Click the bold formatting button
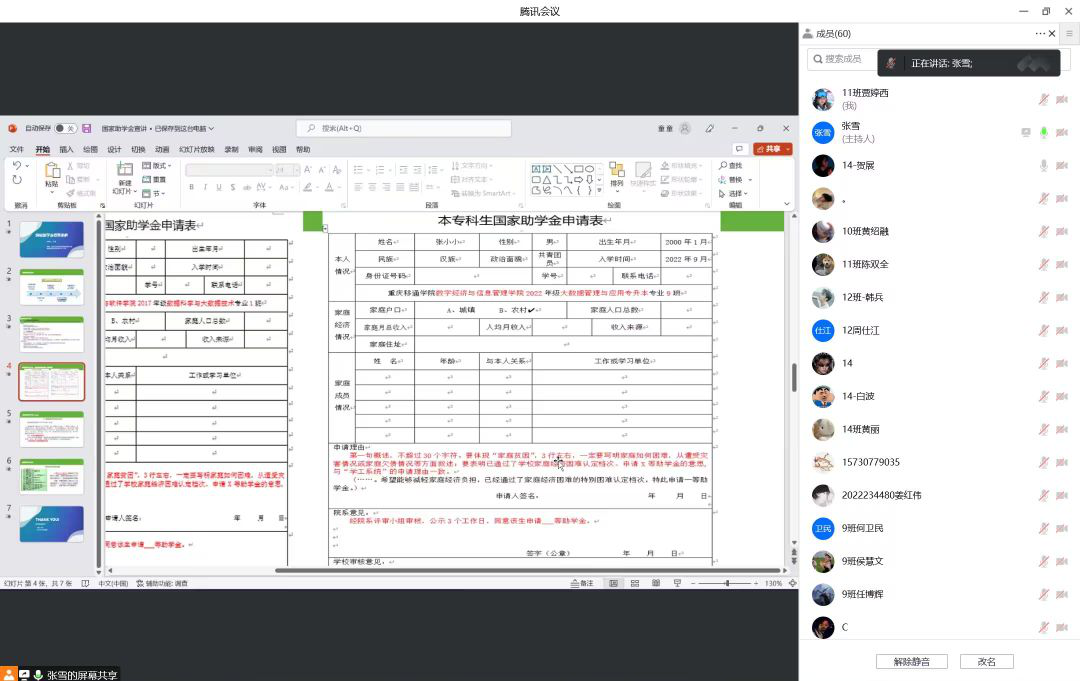The width and height of the screenshot is (1080, 681). click(191, 187)
